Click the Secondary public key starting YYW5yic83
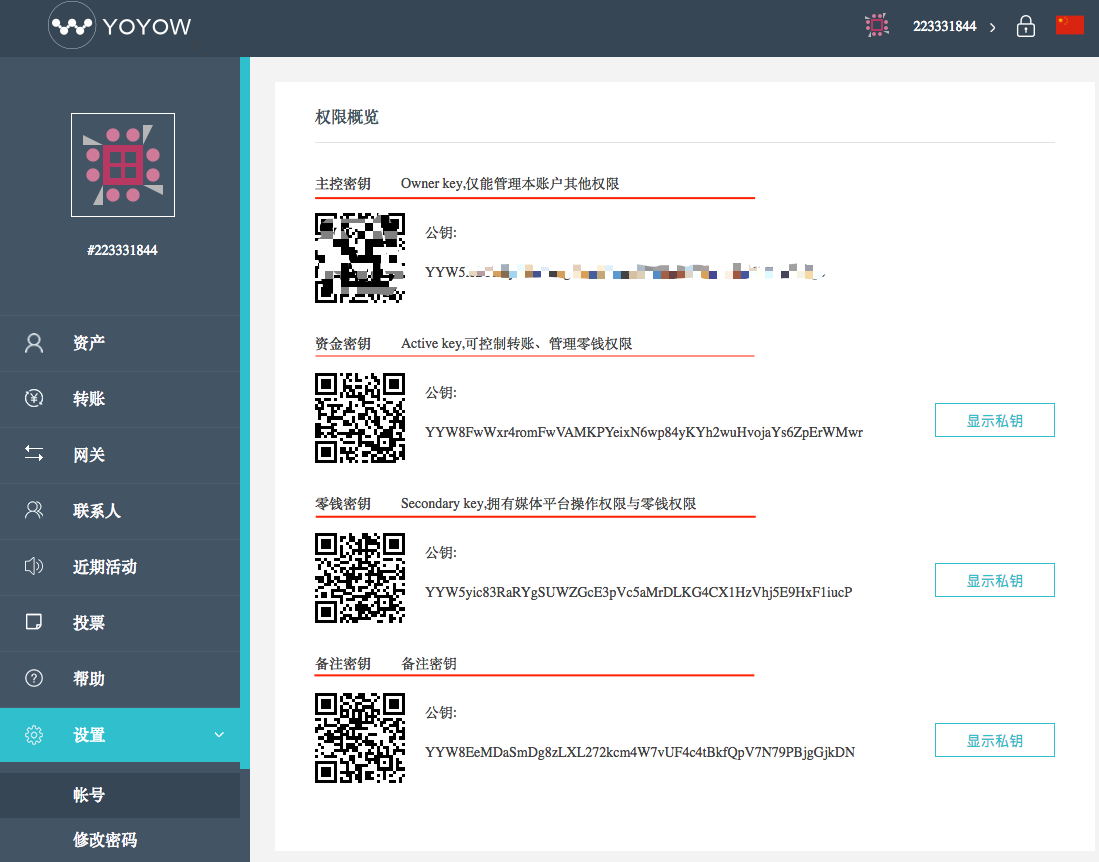 coord(639,592)
